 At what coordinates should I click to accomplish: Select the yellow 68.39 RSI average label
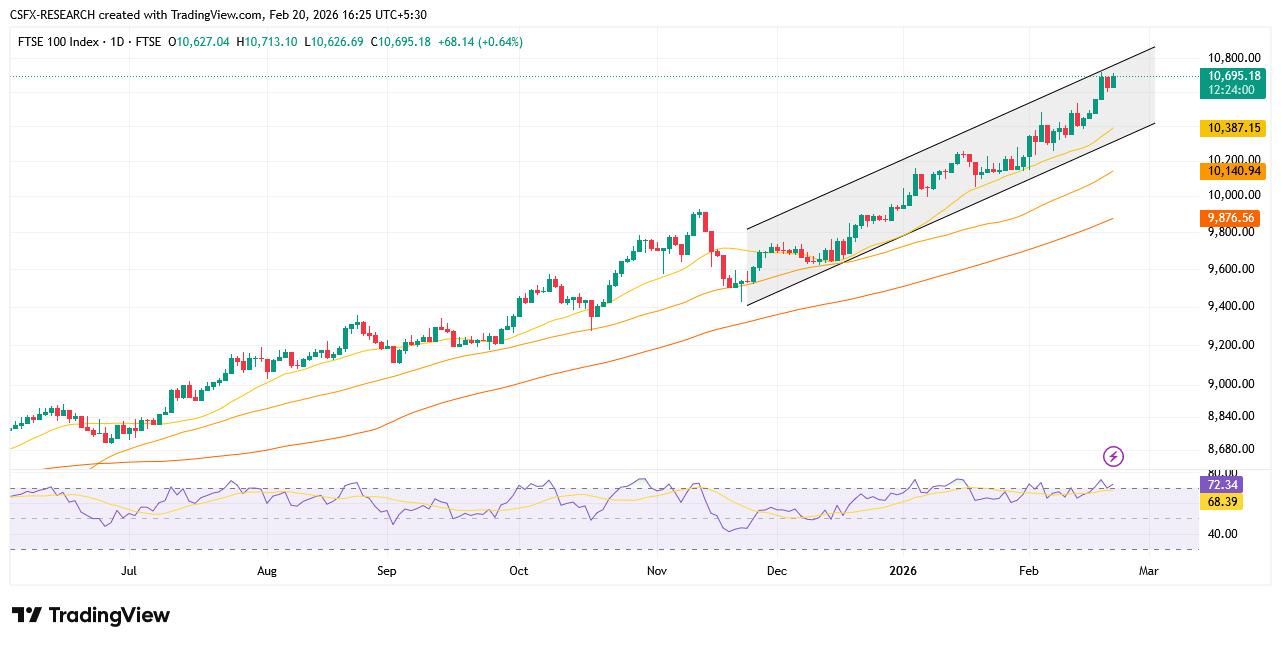[x=1220, y=503]
